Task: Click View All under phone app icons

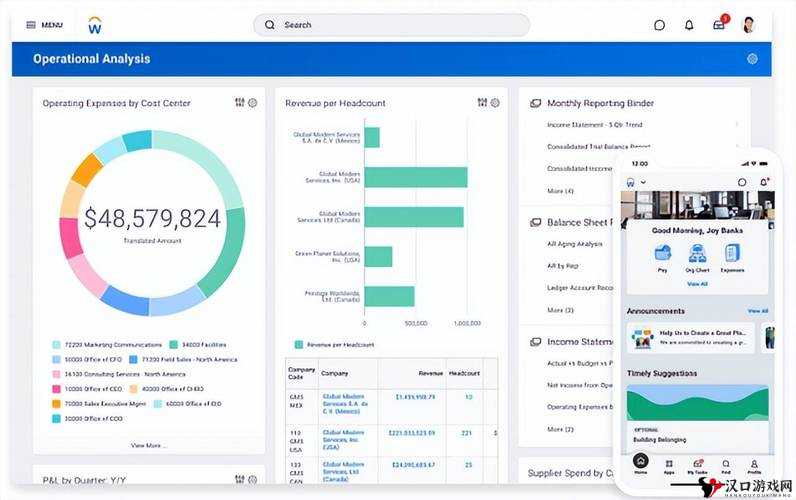Action: point(697,284)
